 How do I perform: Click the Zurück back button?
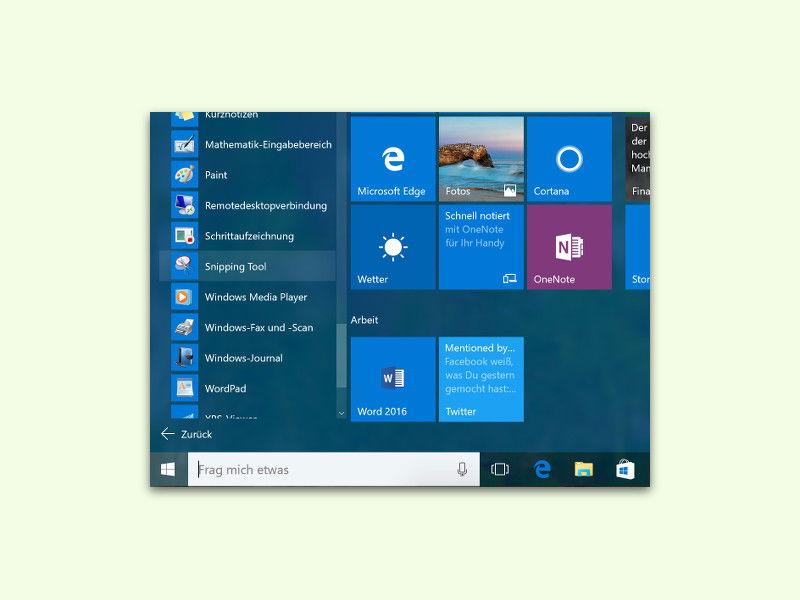(x=187, y=434)
